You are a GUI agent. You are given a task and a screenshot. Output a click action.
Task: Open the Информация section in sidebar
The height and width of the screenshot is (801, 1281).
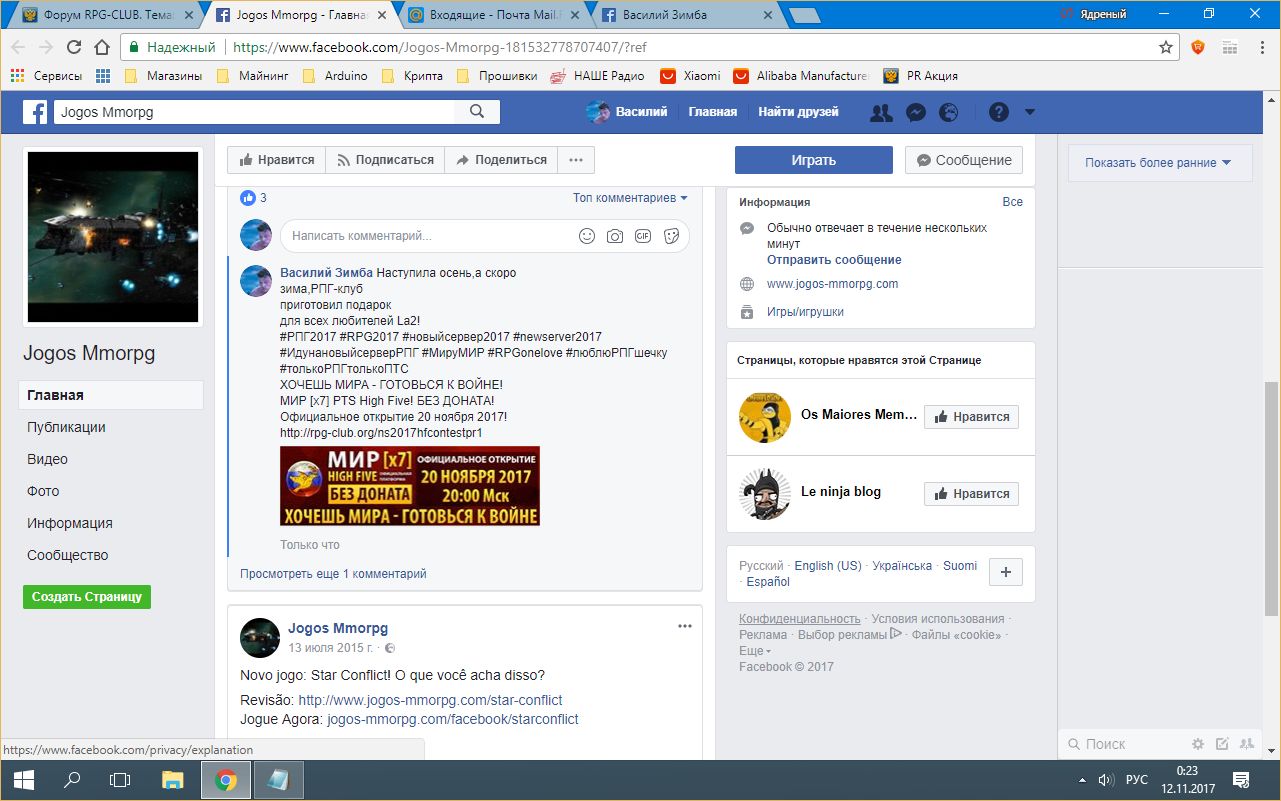pyautogui.click(x=69, y=523)
